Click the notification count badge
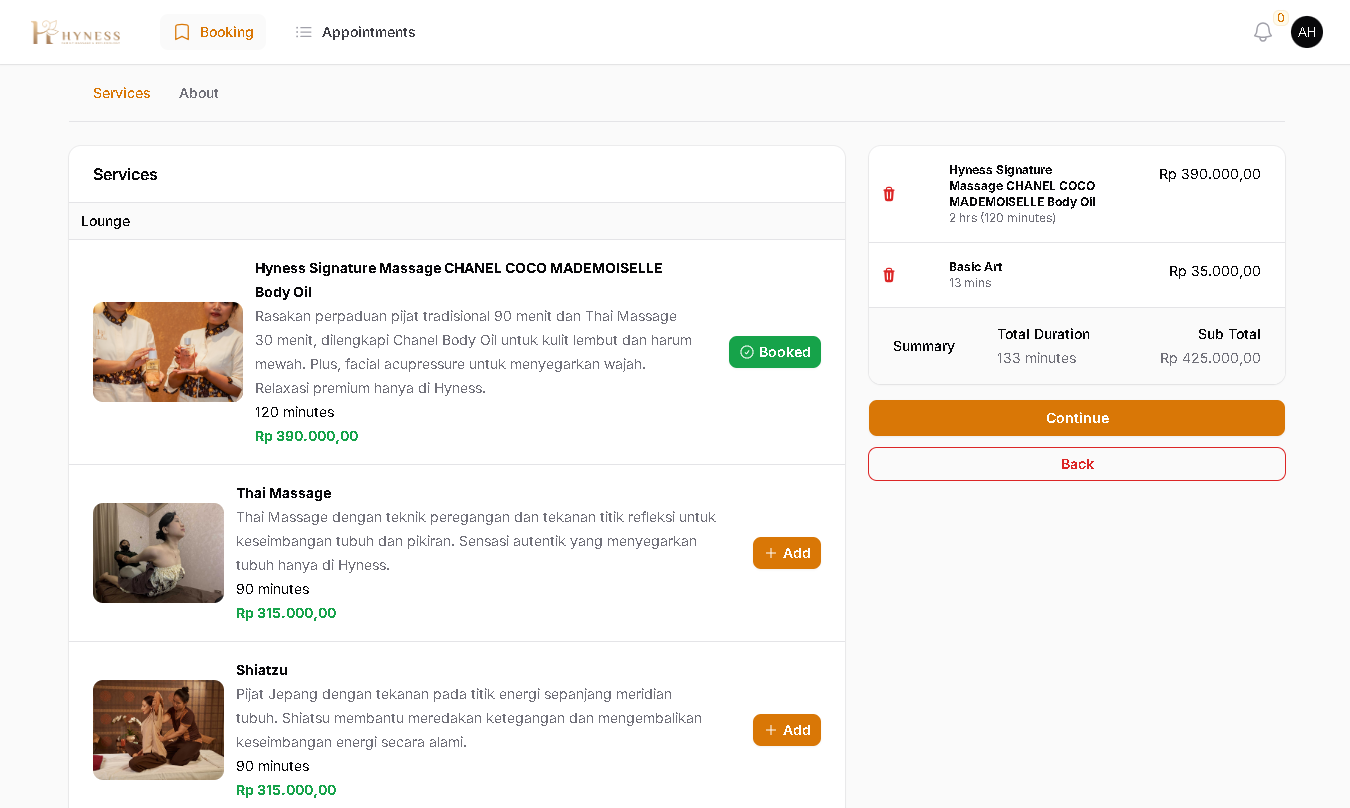The image size is (1350, 808). (x=1280, y=17)
